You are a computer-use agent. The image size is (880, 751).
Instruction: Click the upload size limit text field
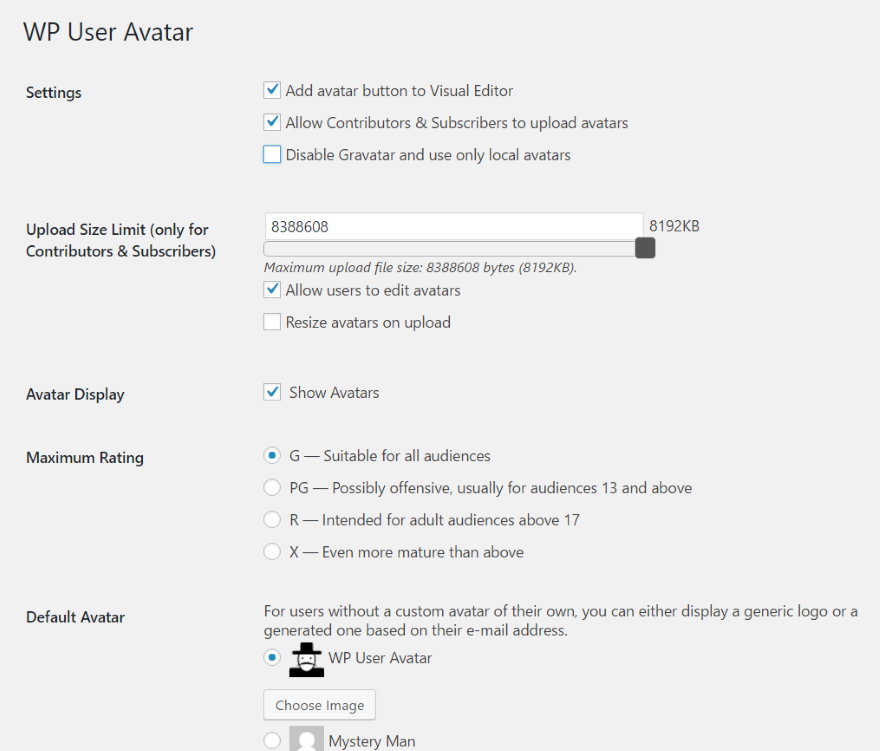point(453,227)
